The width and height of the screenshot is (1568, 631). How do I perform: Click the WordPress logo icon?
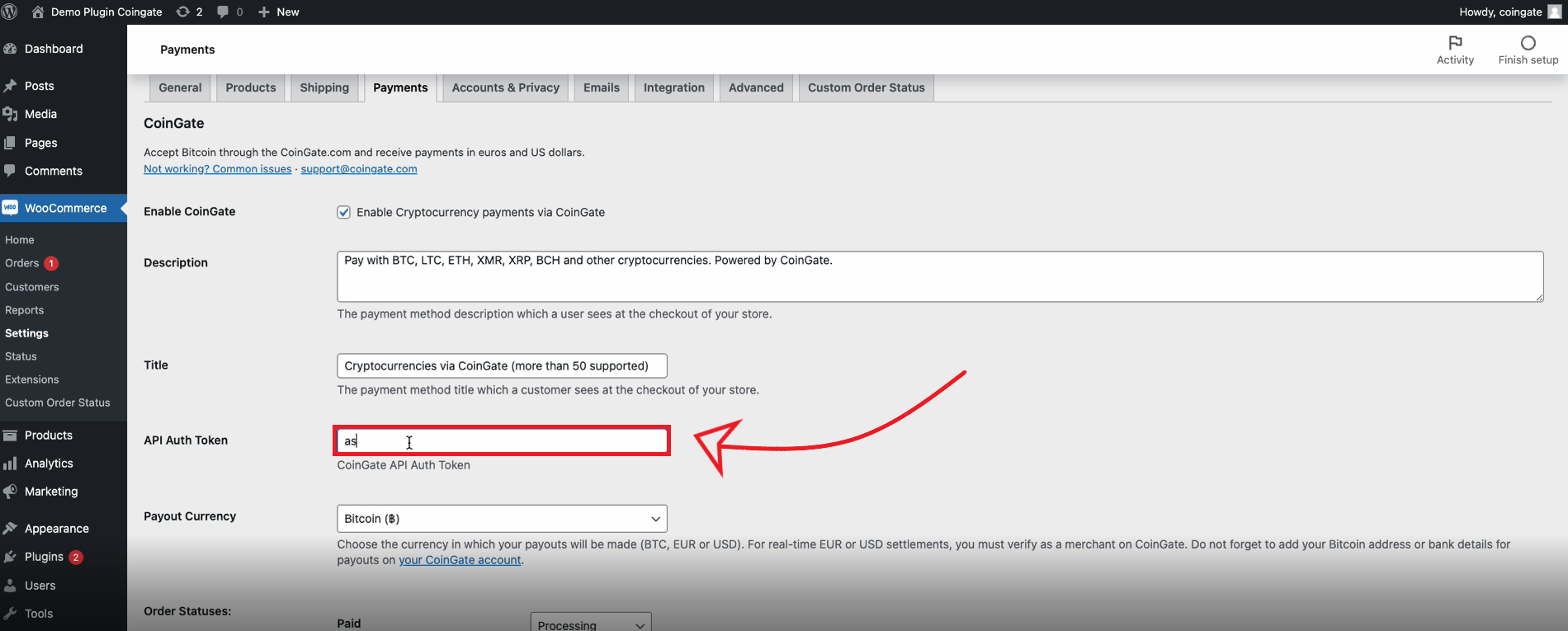(10, 12)
